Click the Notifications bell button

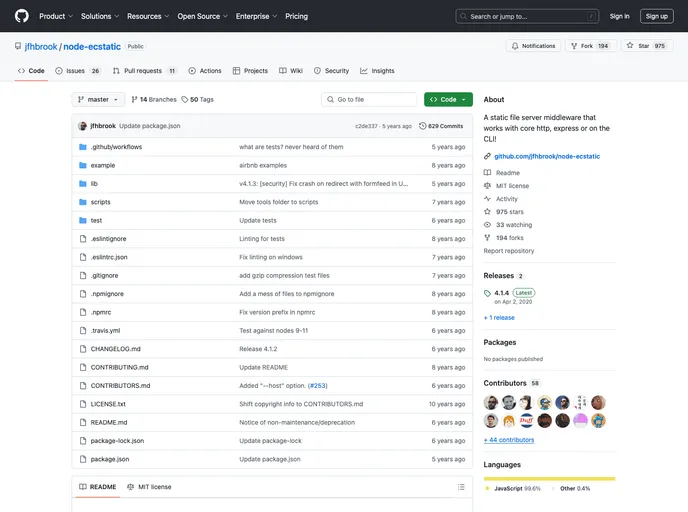[533, 46]
